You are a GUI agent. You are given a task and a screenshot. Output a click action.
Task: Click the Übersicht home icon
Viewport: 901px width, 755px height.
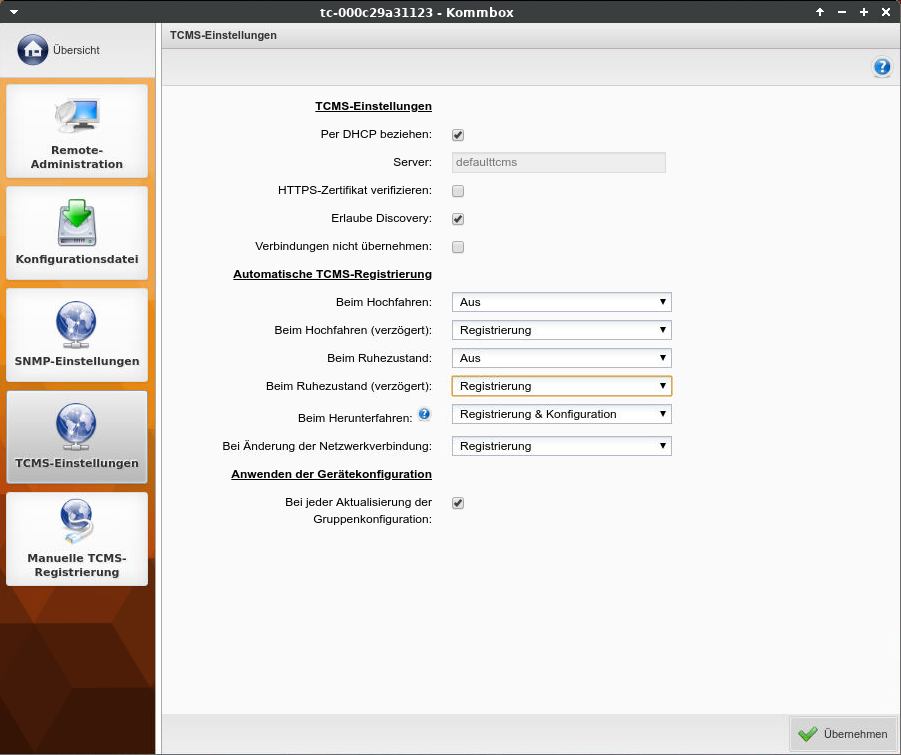pos(32,49)
